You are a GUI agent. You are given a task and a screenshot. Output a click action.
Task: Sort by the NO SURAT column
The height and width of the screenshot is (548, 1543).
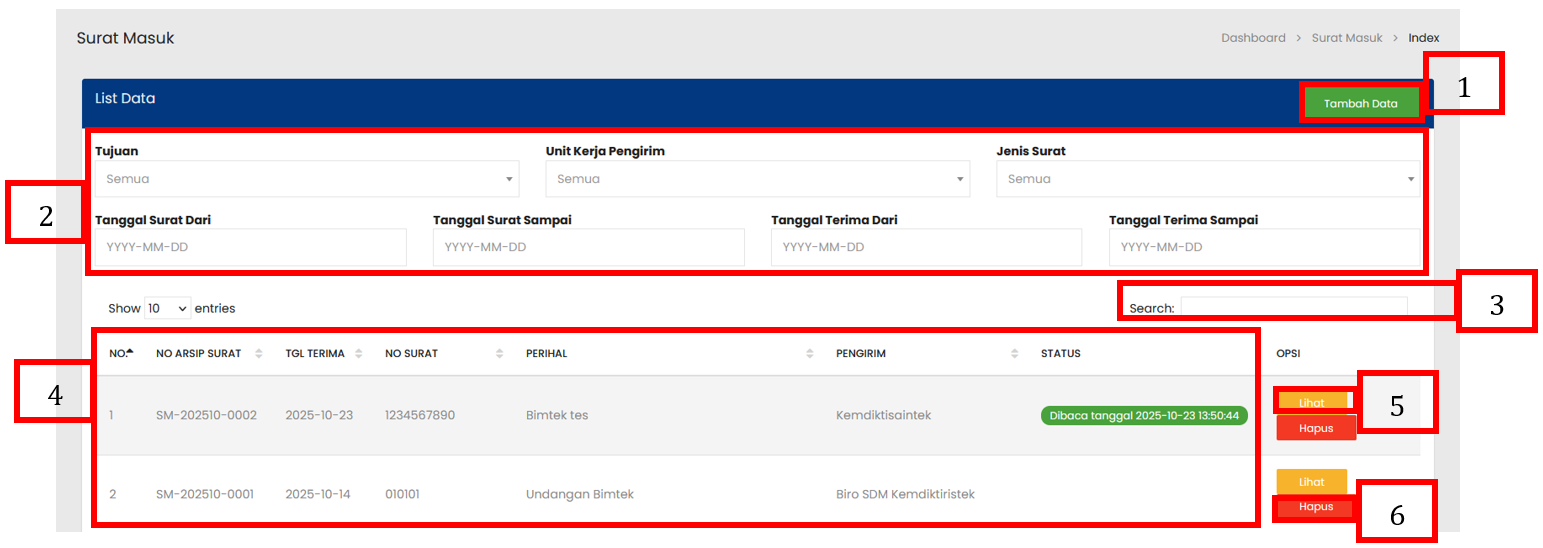tap(500, 353)
